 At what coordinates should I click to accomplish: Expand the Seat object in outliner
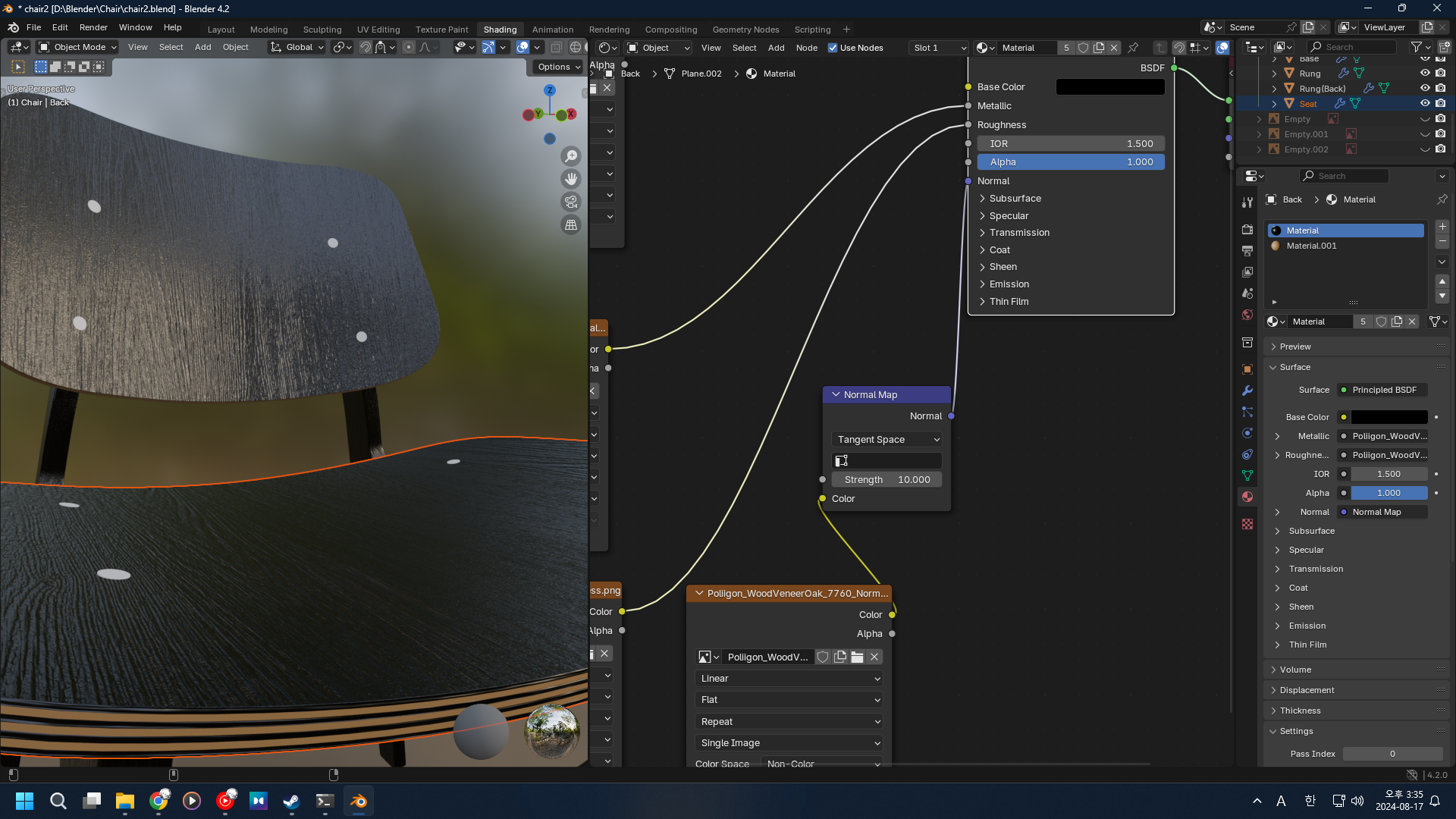(1274, 104)
